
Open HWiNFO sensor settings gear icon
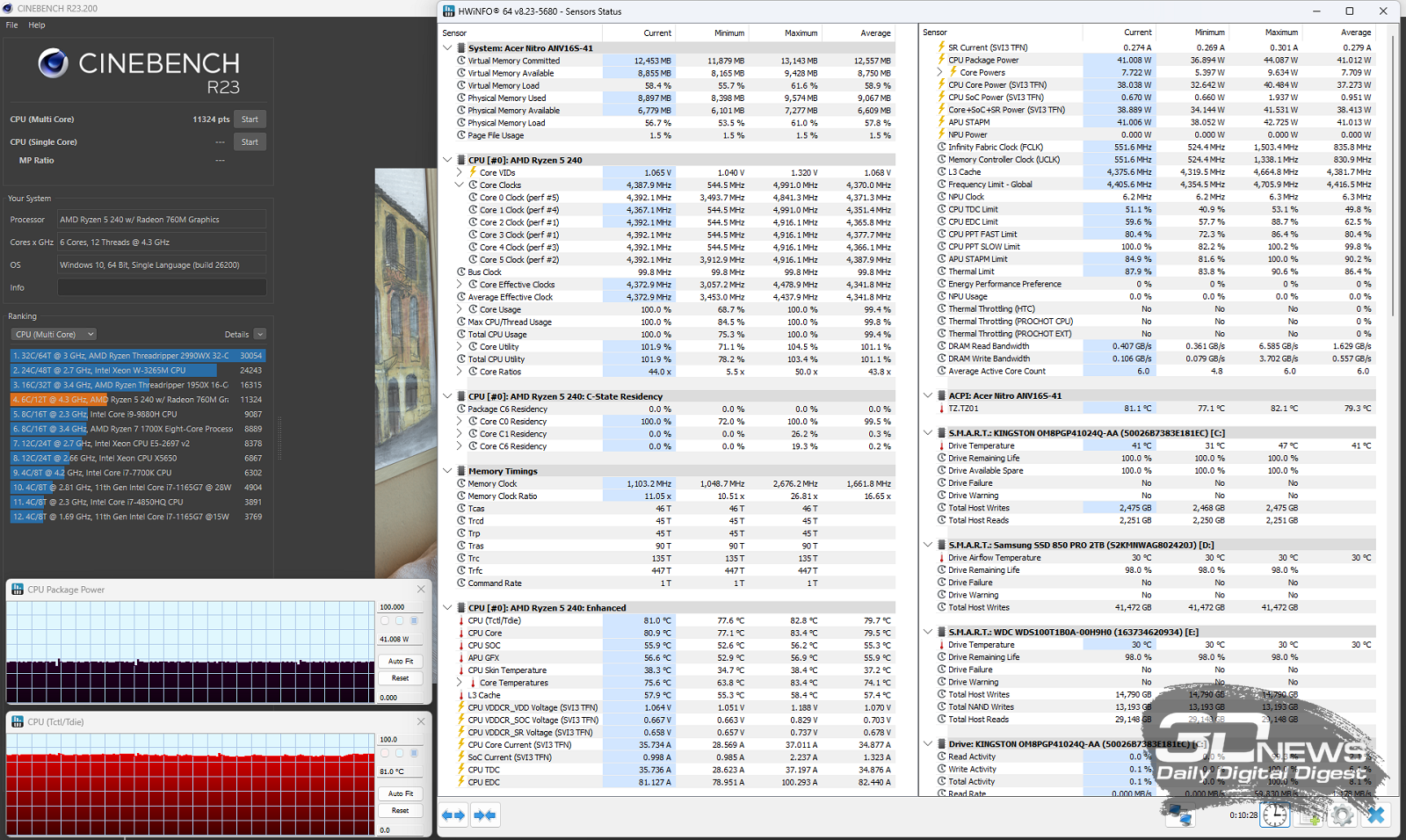pos(1342,815)
